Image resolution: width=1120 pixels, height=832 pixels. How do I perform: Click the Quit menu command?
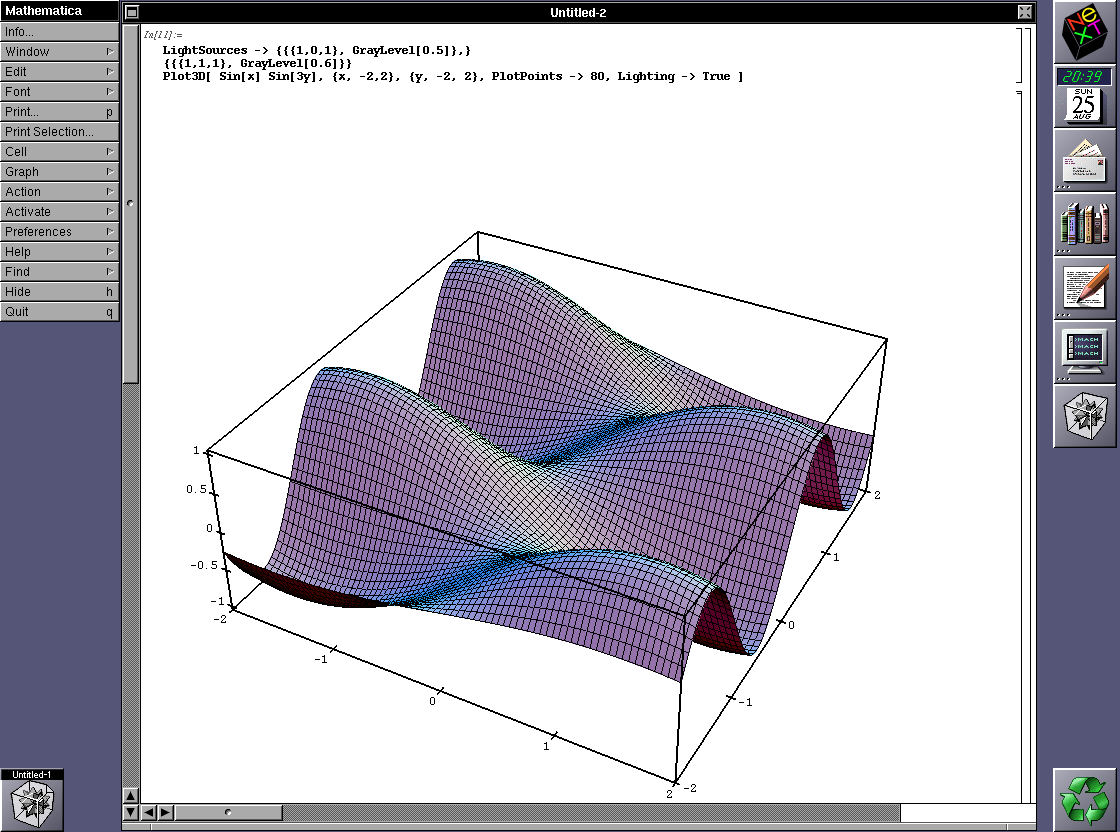coord(59,312)
